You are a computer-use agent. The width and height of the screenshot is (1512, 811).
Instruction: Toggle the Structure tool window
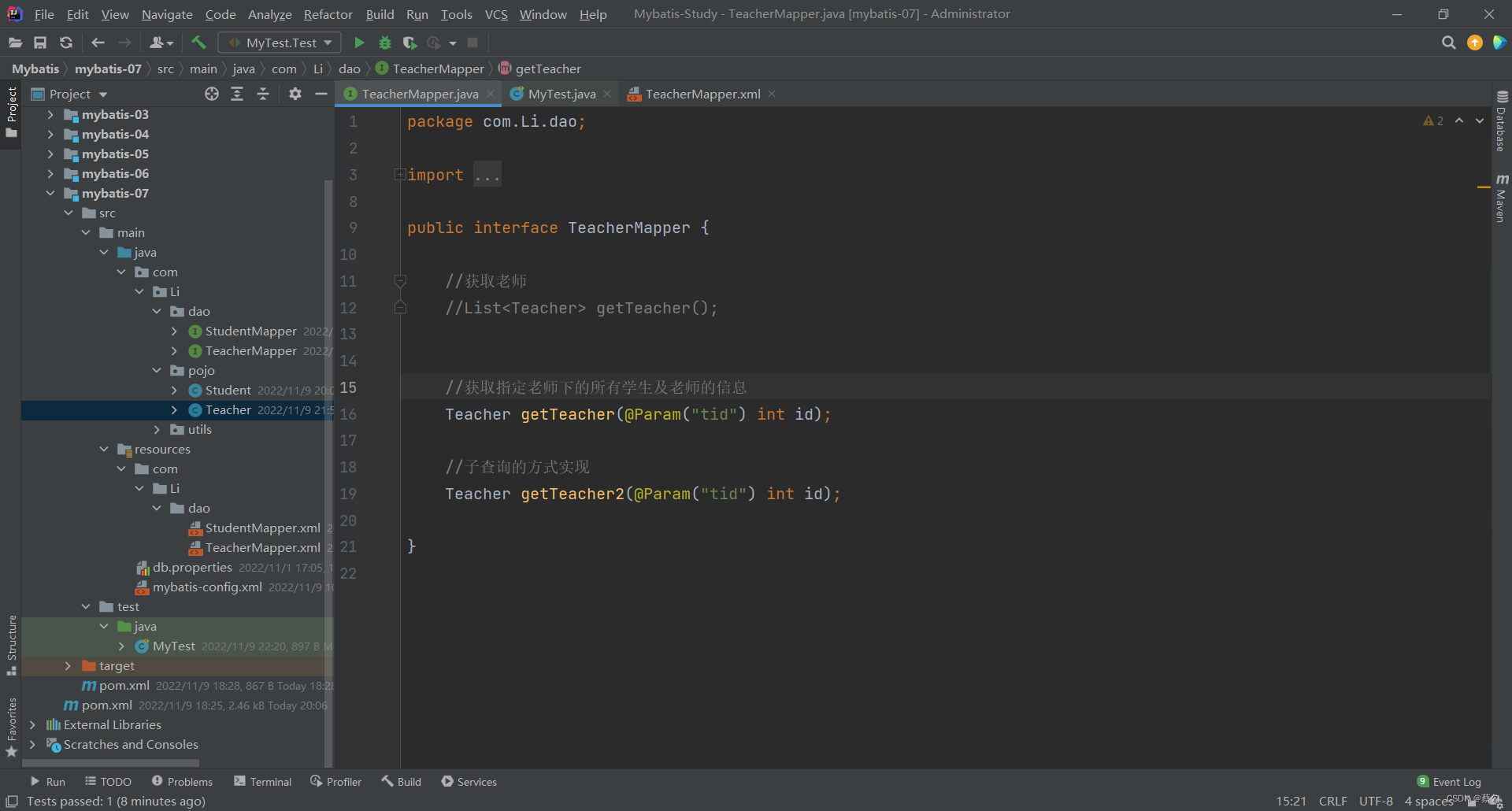11,645
